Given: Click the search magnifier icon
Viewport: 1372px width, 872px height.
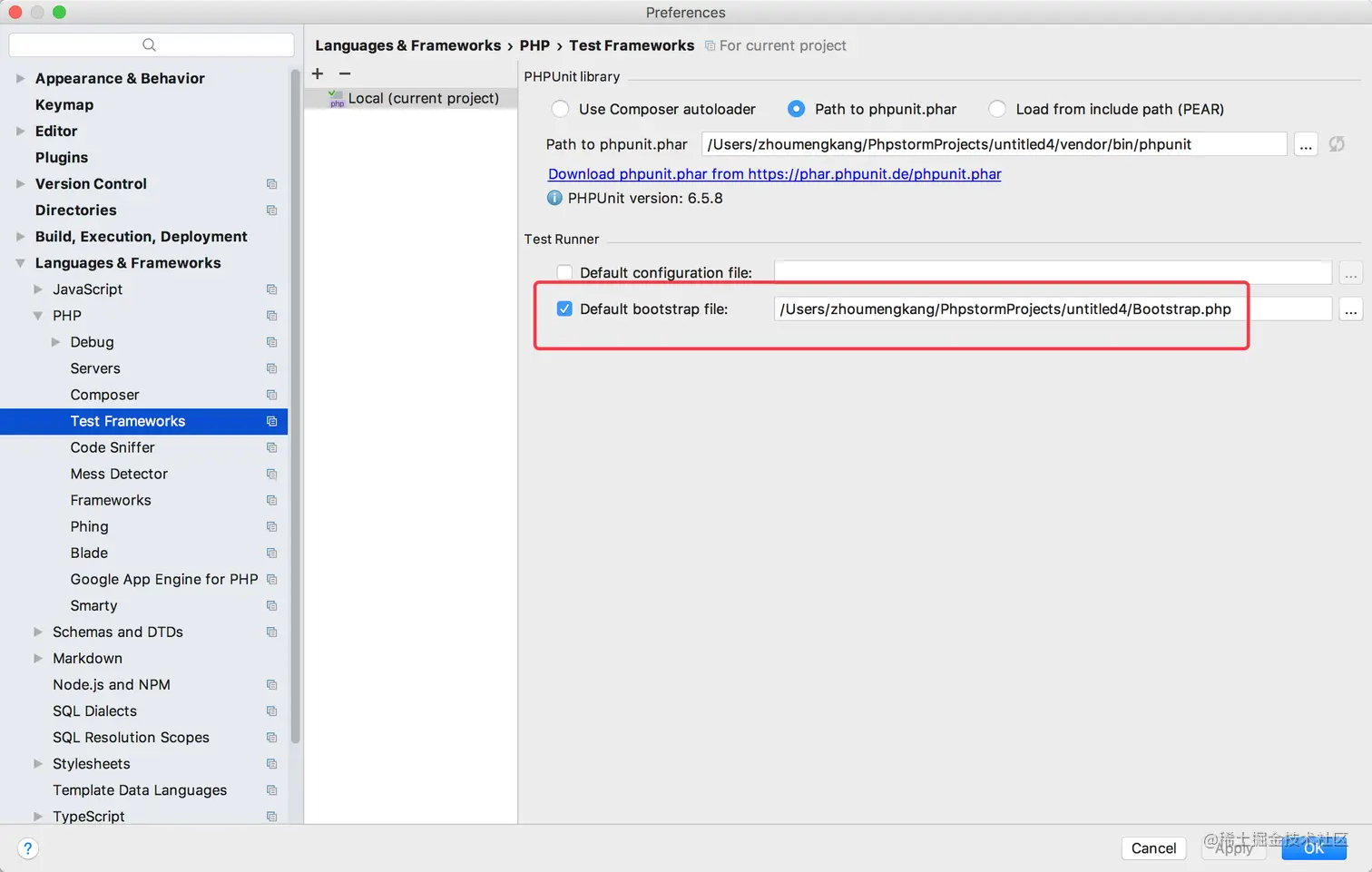Looking at the screenshot, I should (x=150, y=44).
